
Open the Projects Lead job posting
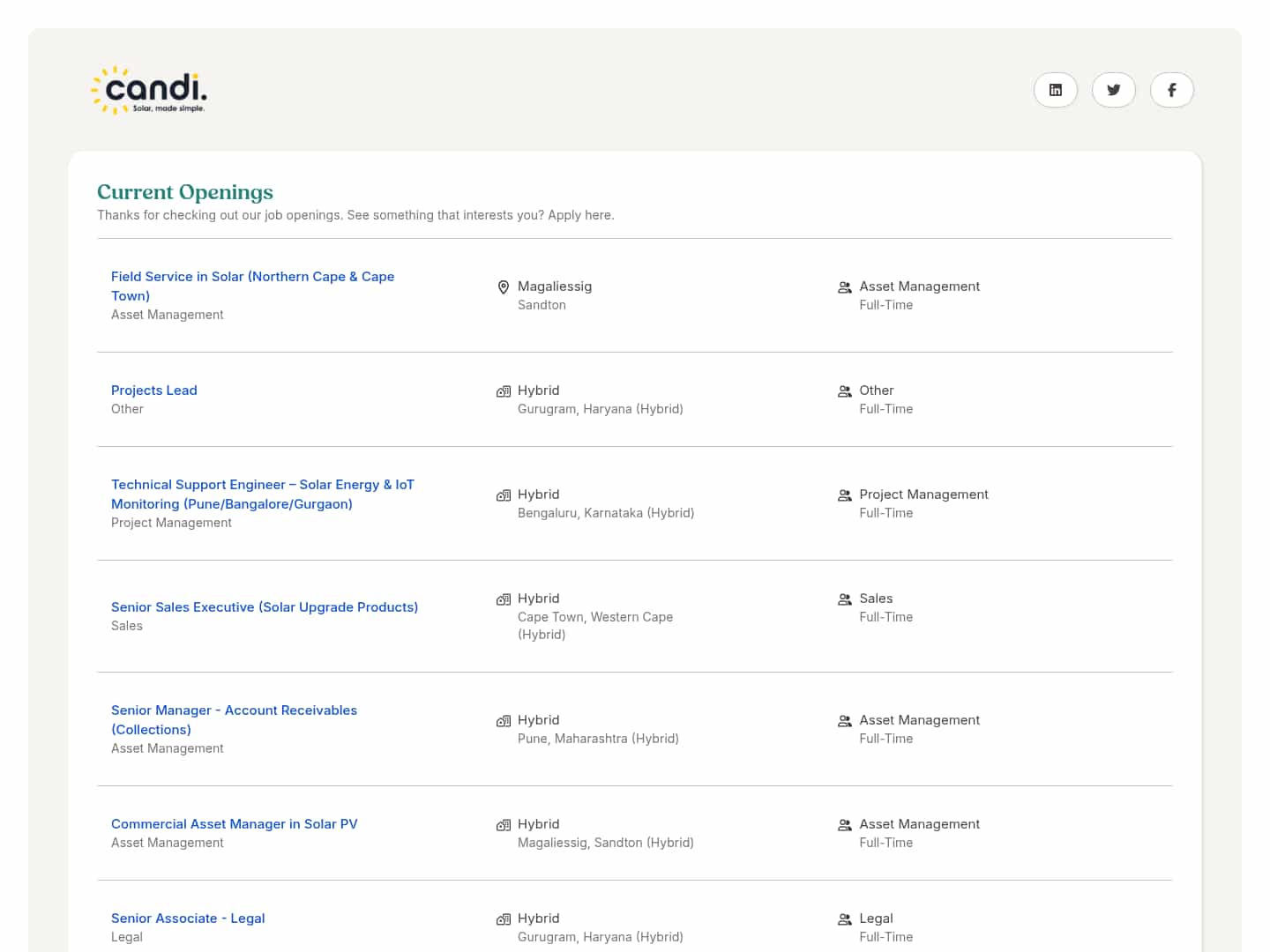154,390
